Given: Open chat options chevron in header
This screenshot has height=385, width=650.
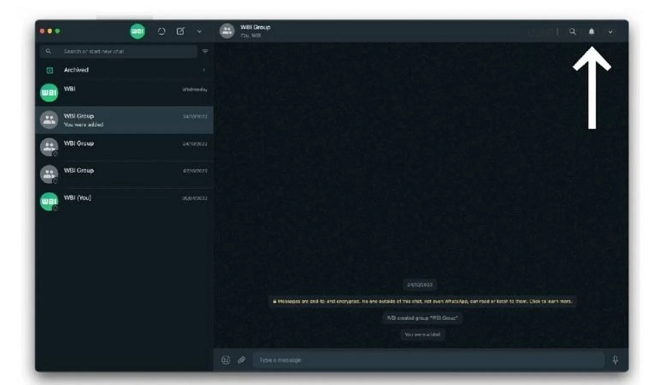Looking at the screenshot, I should (611, 32).
